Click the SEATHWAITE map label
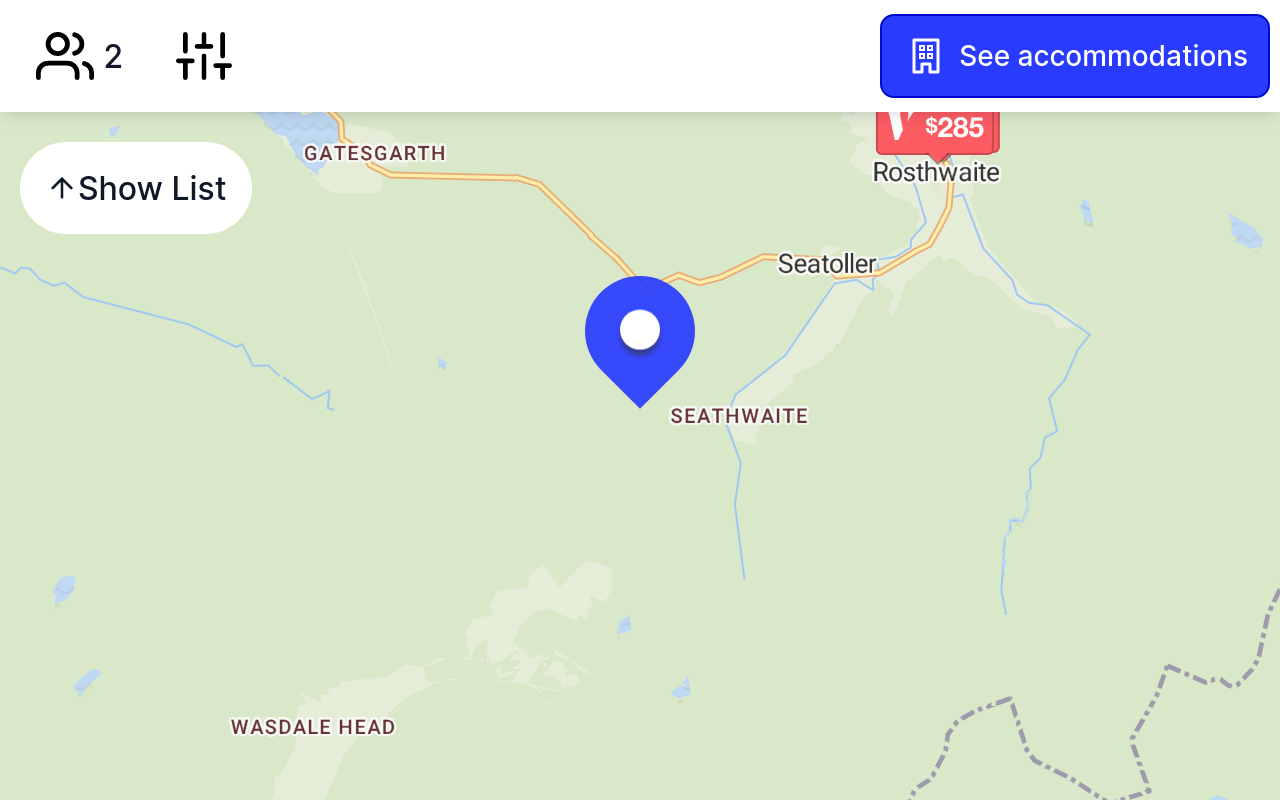 tap(739, 416)
